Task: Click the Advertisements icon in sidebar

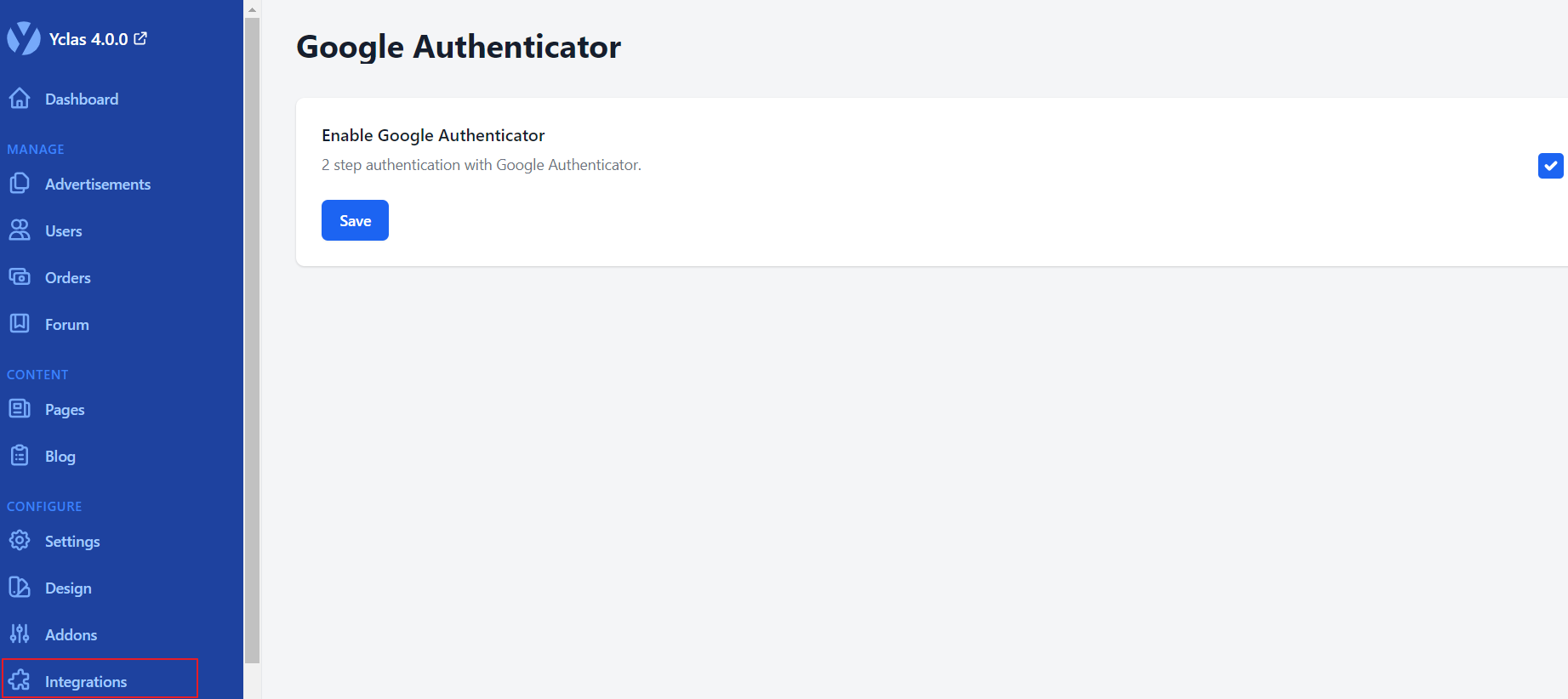Action: coord(20,184)
